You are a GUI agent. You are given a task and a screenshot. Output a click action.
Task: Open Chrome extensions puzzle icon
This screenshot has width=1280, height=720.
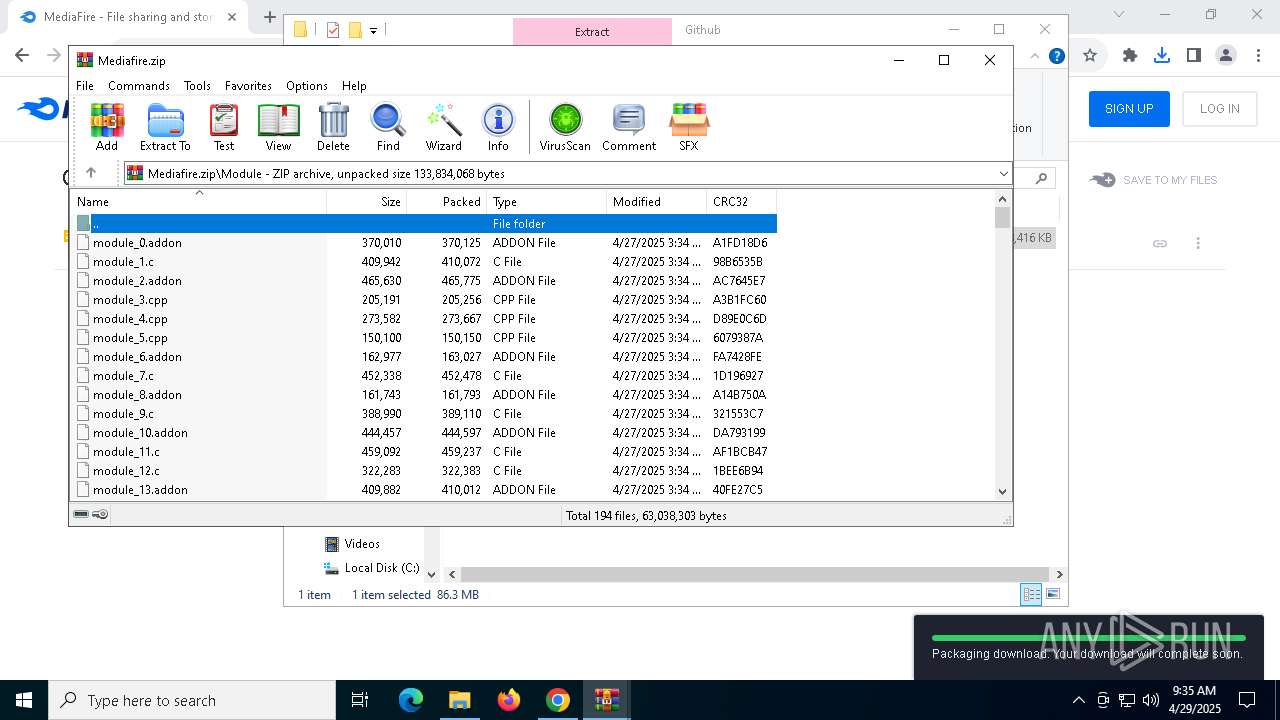(x=1130, y=55)
